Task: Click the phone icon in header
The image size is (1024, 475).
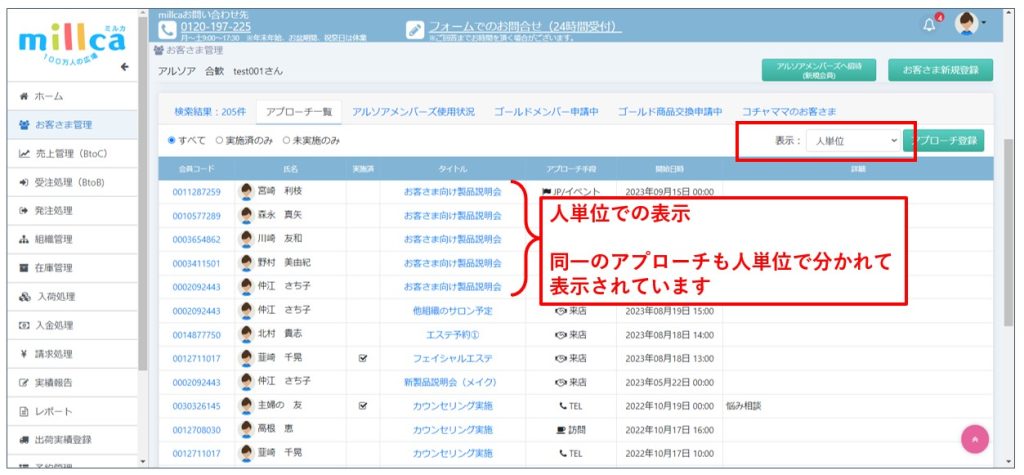Action: 167,28
